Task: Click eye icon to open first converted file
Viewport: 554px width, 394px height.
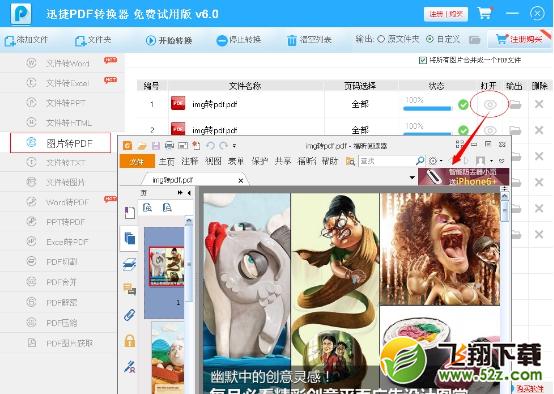Action: coord(490,105)
